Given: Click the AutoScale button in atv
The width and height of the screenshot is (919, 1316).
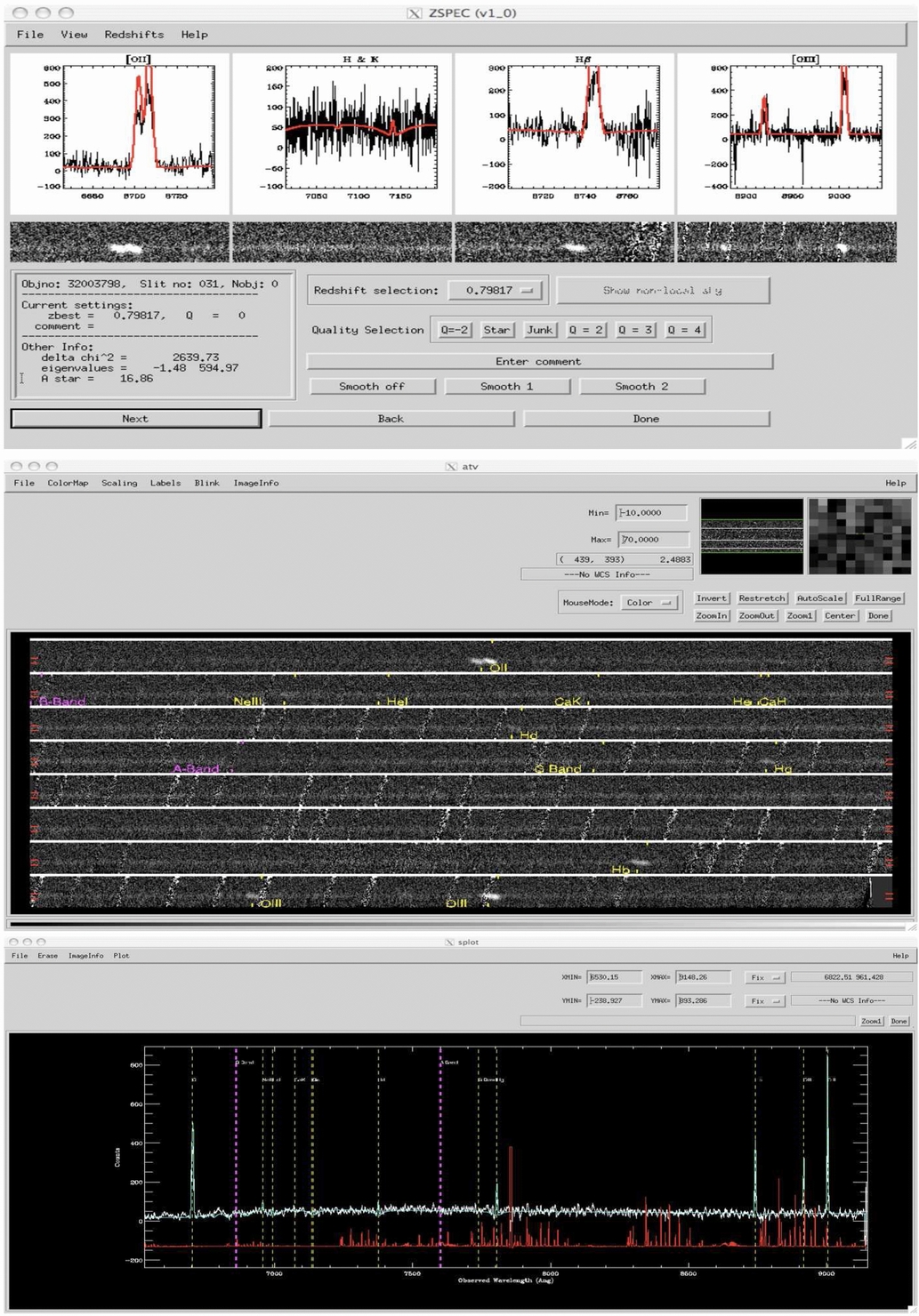Looking at the screenshot, I should point(818,598).
